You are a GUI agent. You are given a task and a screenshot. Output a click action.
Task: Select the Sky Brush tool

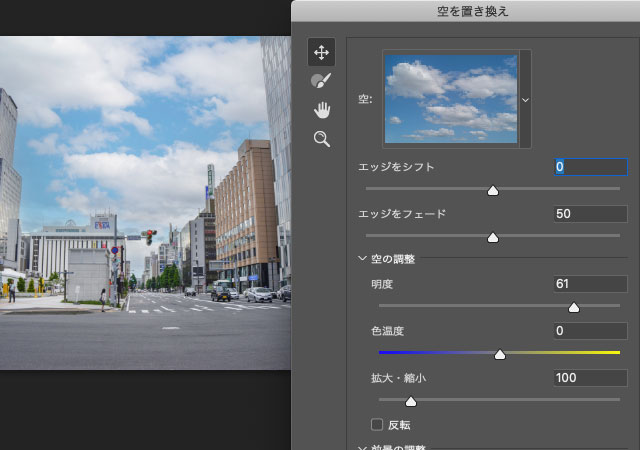point(321,81)
